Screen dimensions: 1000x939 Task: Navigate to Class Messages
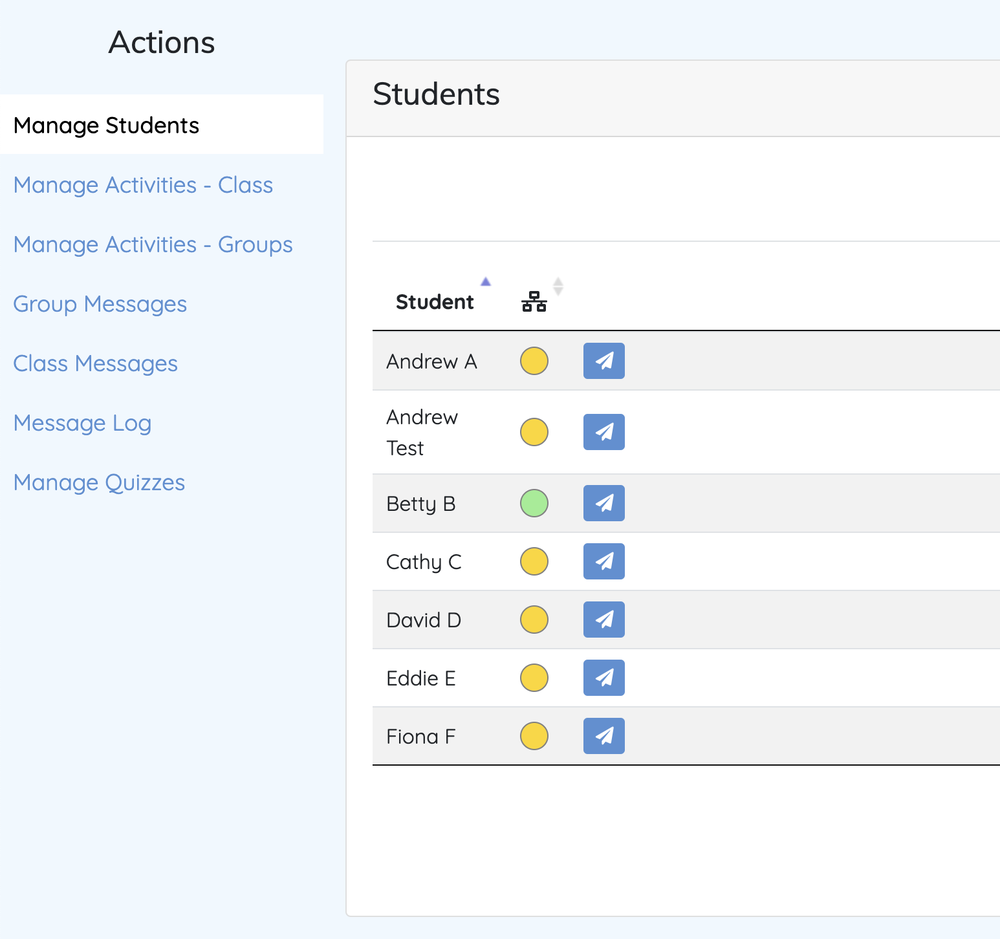click(95, 363)
